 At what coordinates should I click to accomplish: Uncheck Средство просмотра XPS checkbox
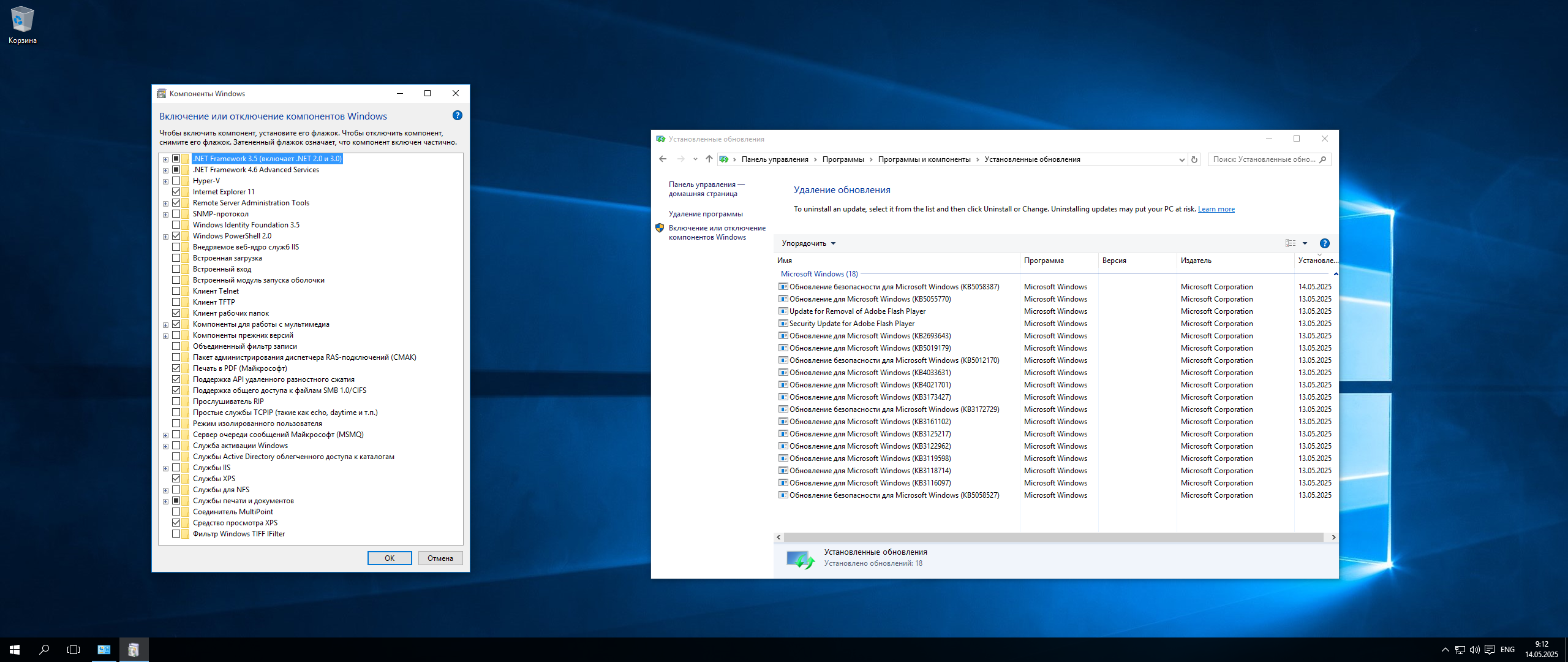[x=176, y=523]
